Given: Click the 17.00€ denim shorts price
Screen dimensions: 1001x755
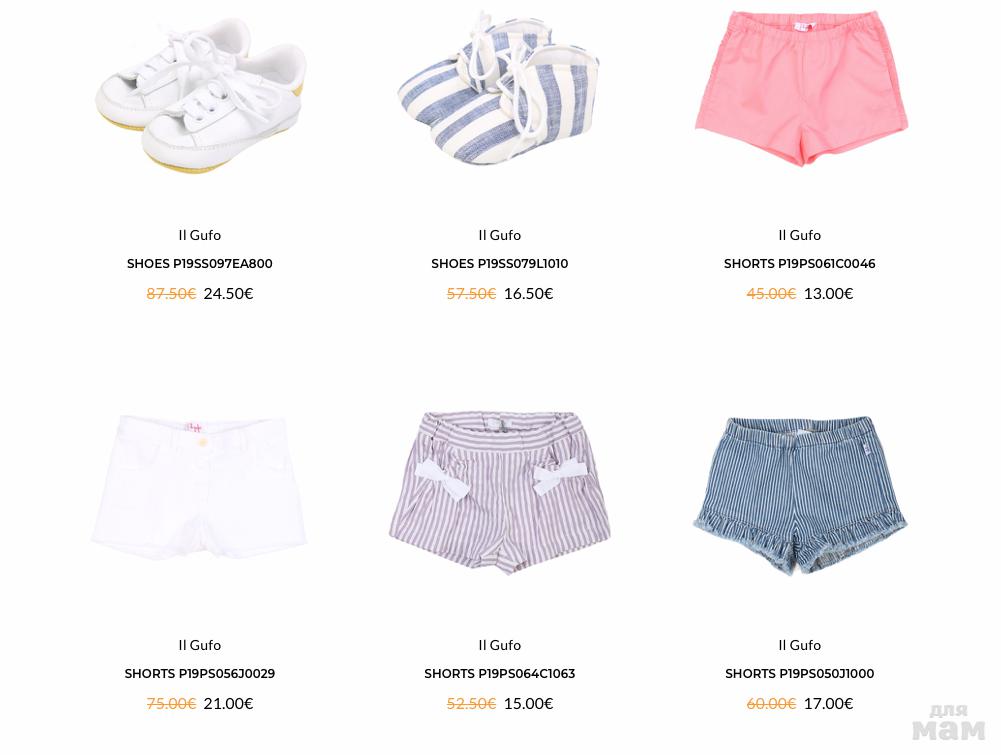Looking at the screenshot, I should (x=829, y=703).
